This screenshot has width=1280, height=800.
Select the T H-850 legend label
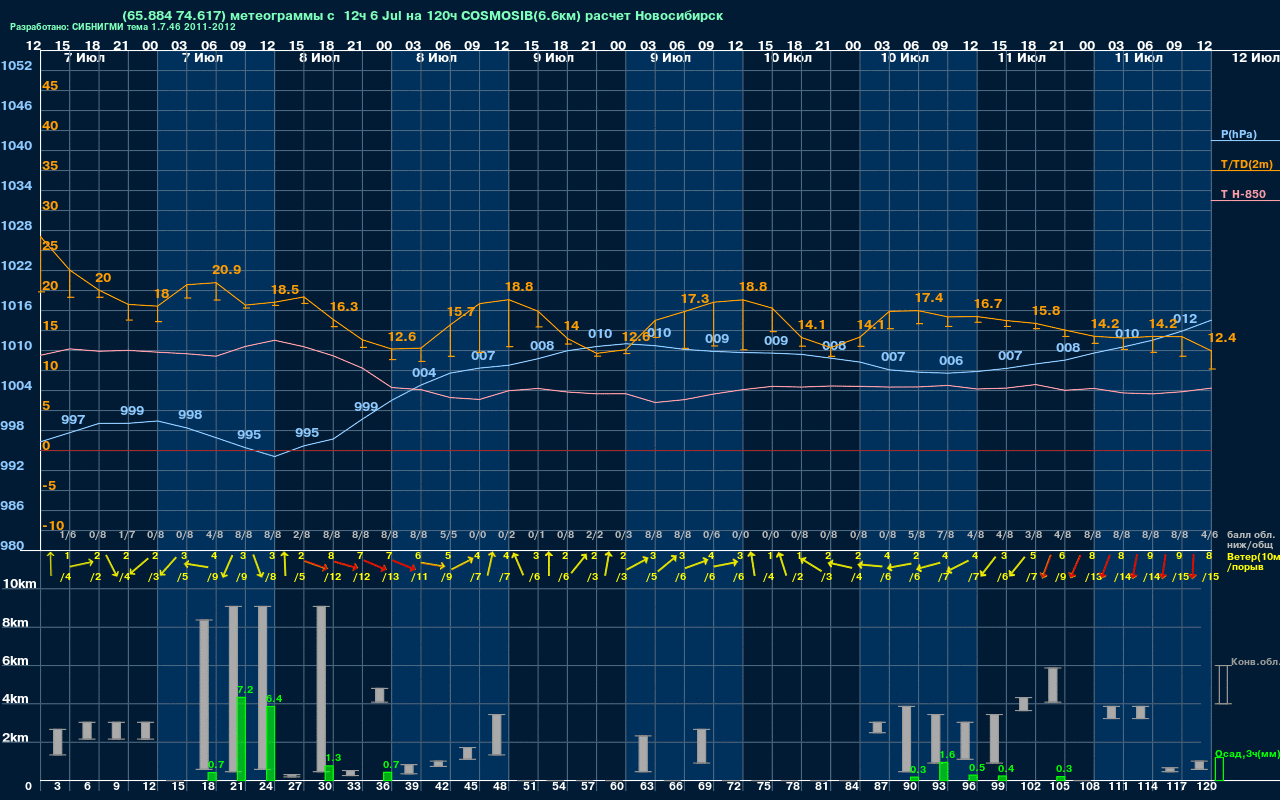click(1242, 194)
